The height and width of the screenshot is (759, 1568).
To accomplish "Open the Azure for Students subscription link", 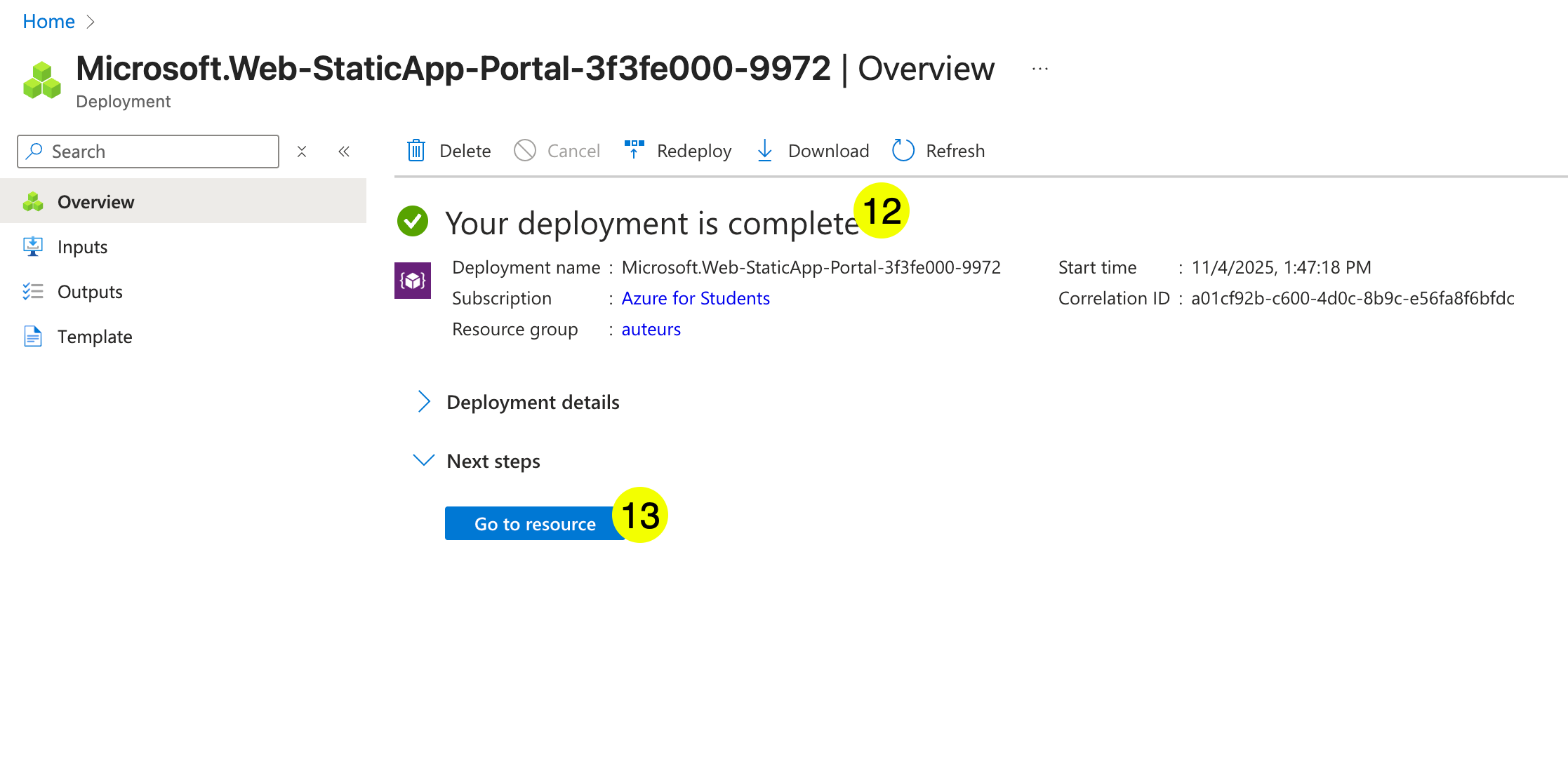I will coord(695,298).
